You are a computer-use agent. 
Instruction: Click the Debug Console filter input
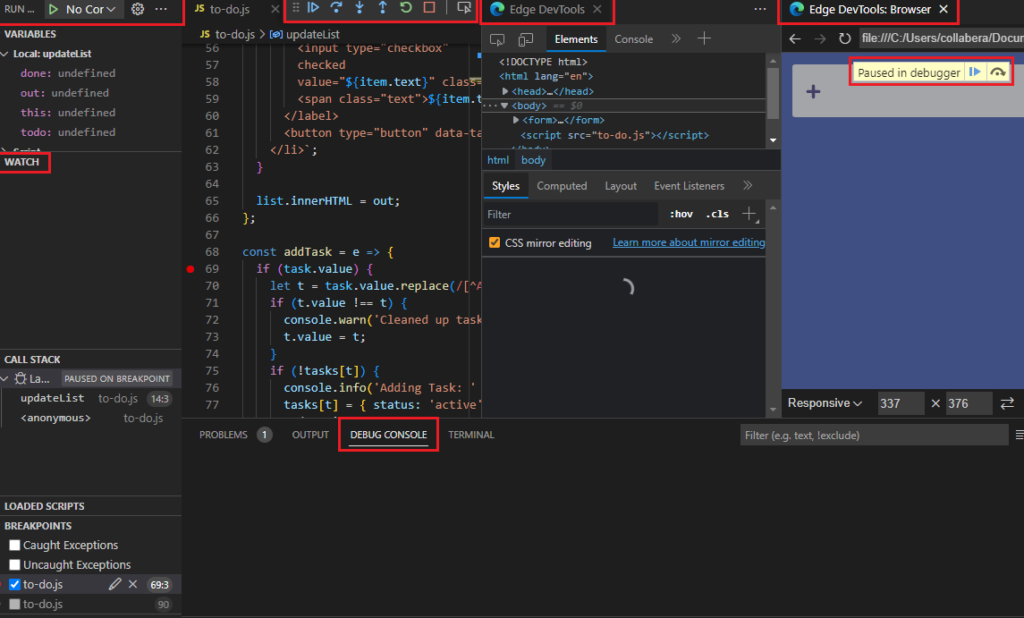(874, 435)
